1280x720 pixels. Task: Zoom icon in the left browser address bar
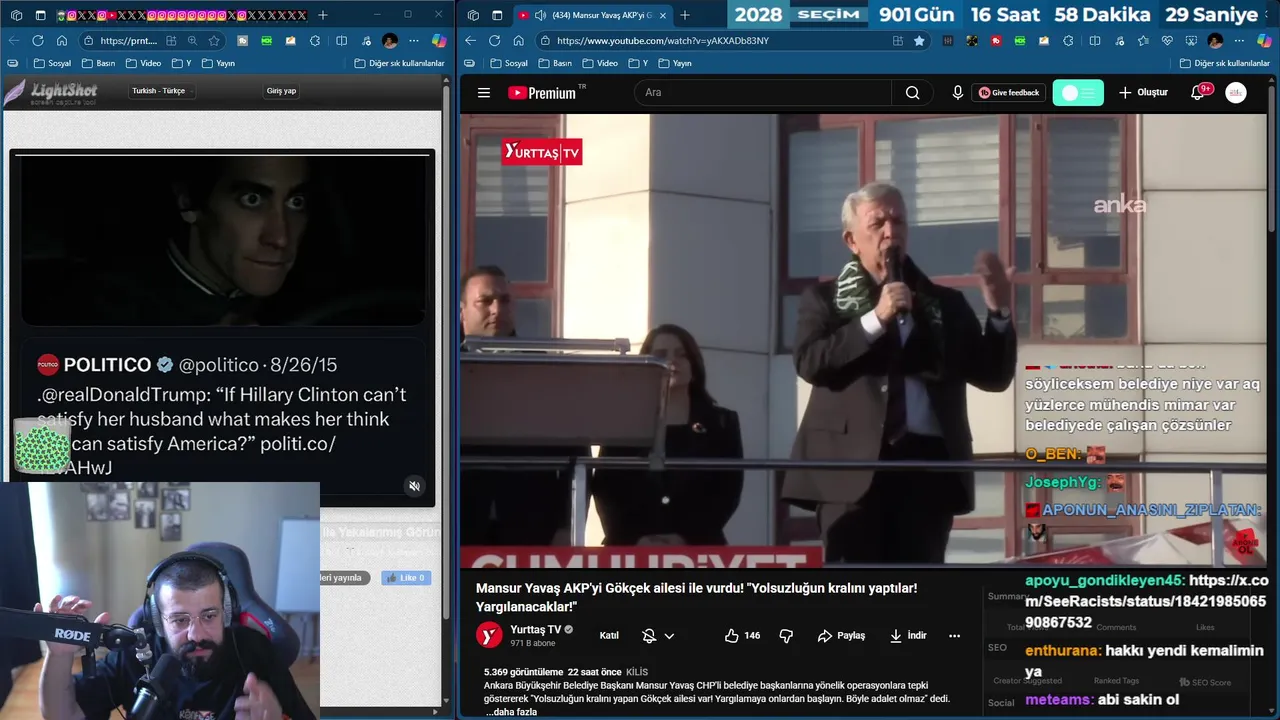point(192,41)
